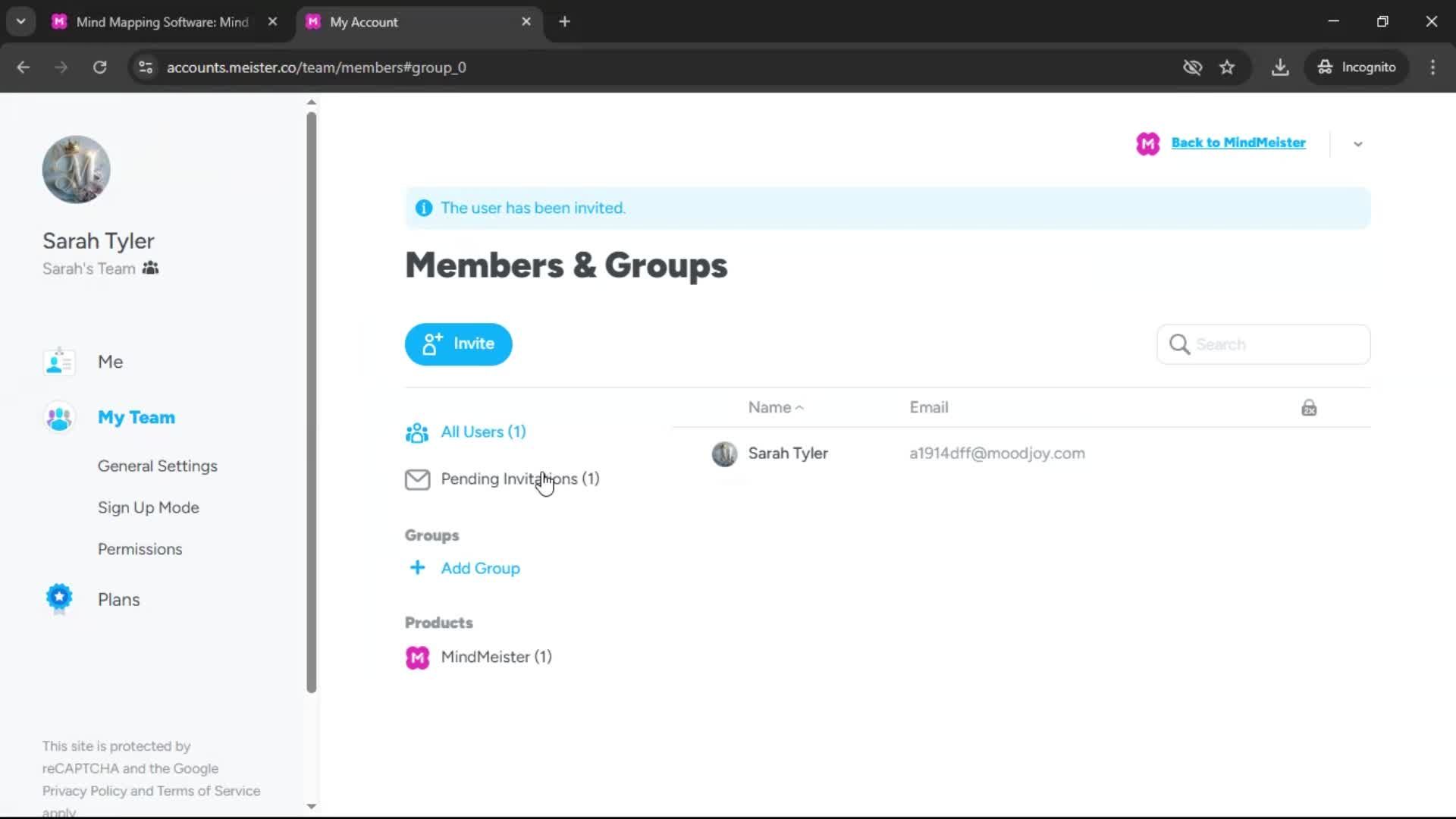
Task: Open Back to MindMeister link
Action: point(1238,143)
